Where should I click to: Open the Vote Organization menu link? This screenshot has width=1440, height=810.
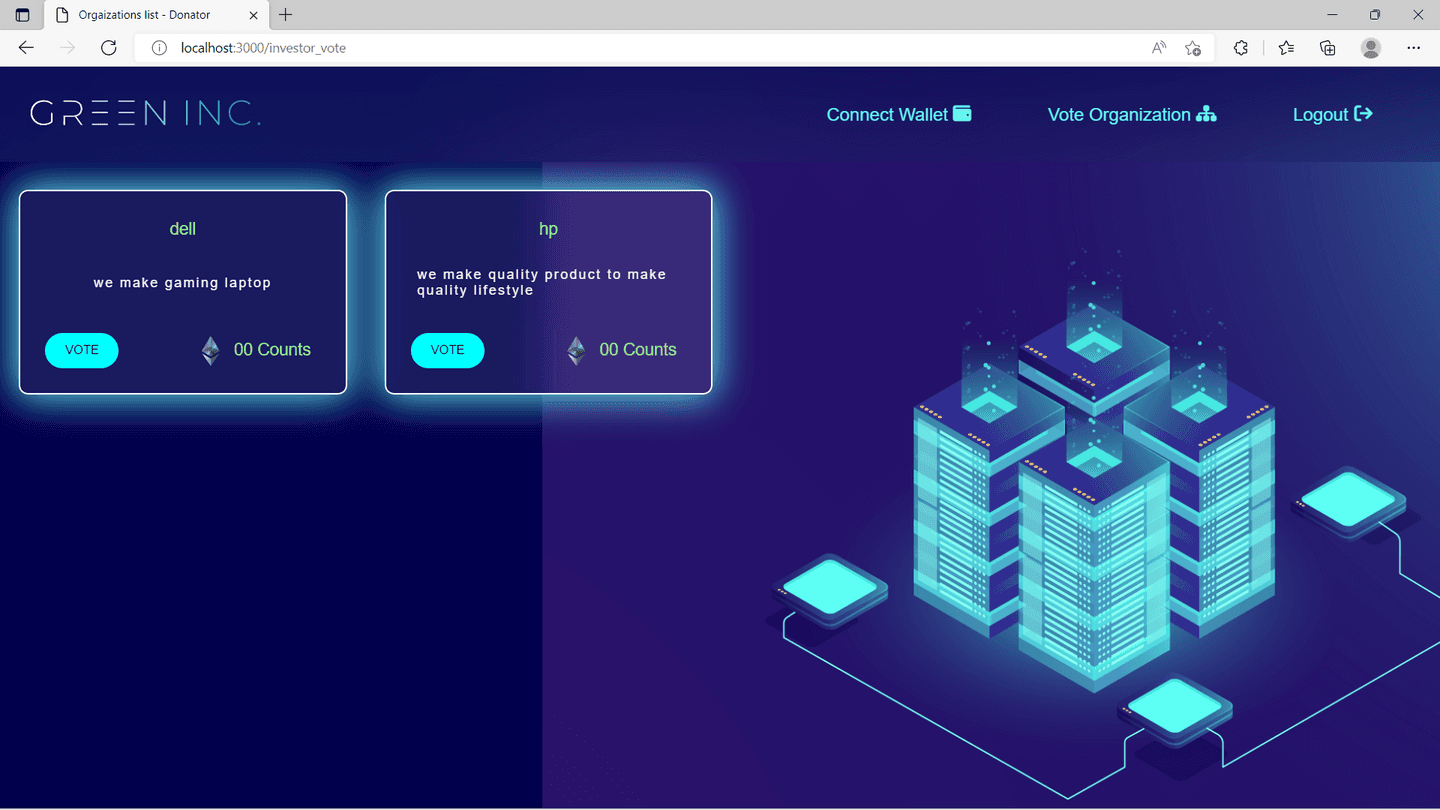(1132, 114)
